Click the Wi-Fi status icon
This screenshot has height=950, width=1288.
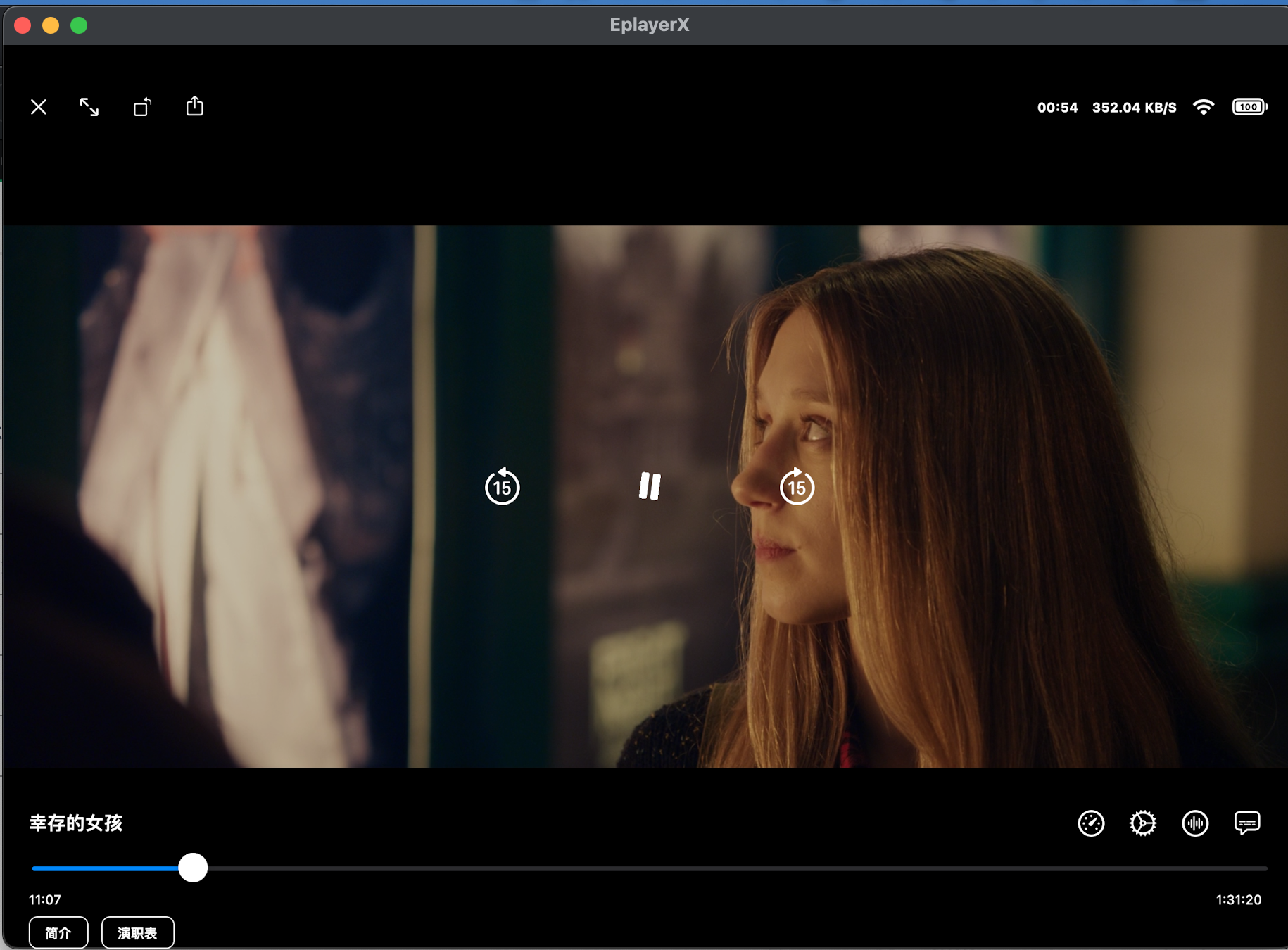[1204, 107]
